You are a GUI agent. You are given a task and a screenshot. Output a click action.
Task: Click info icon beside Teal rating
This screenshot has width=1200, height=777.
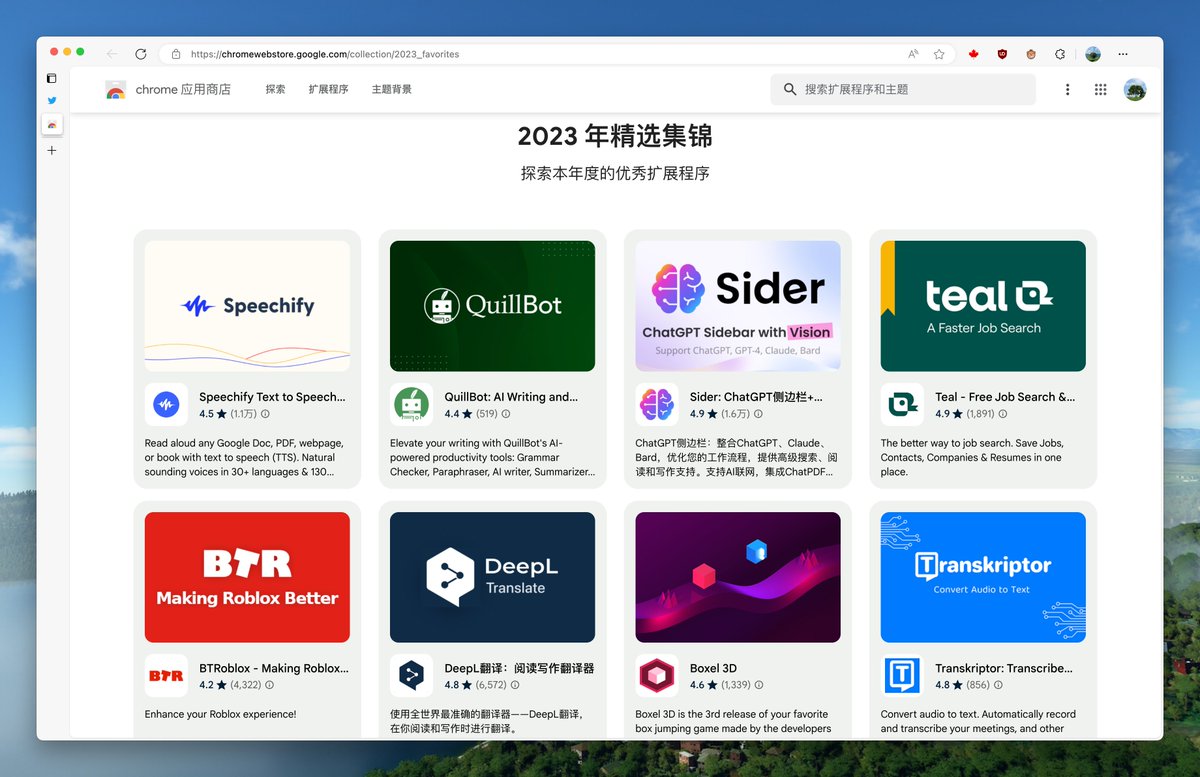pos(1003,413)
